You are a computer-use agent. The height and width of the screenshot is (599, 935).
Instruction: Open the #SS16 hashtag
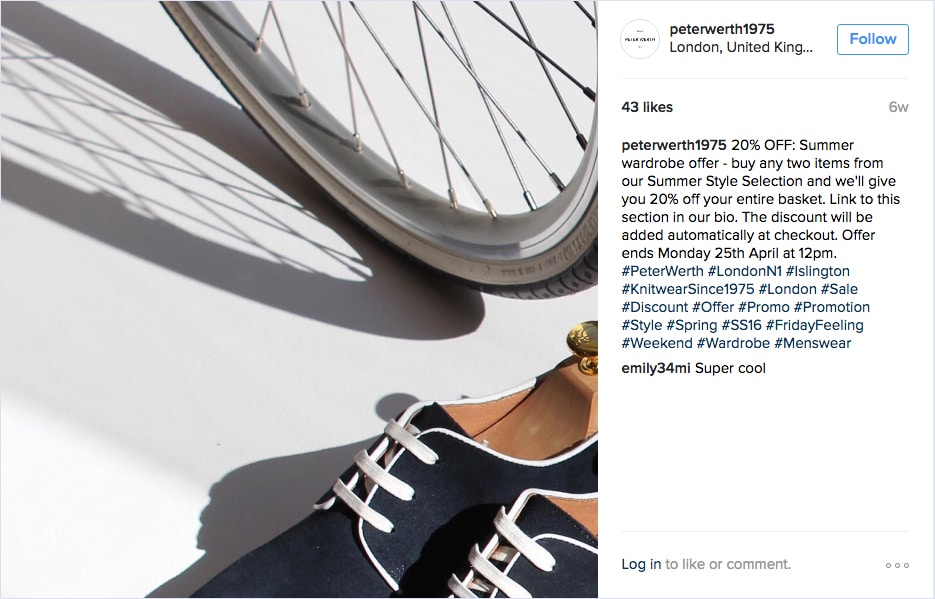tap(741, 325)
